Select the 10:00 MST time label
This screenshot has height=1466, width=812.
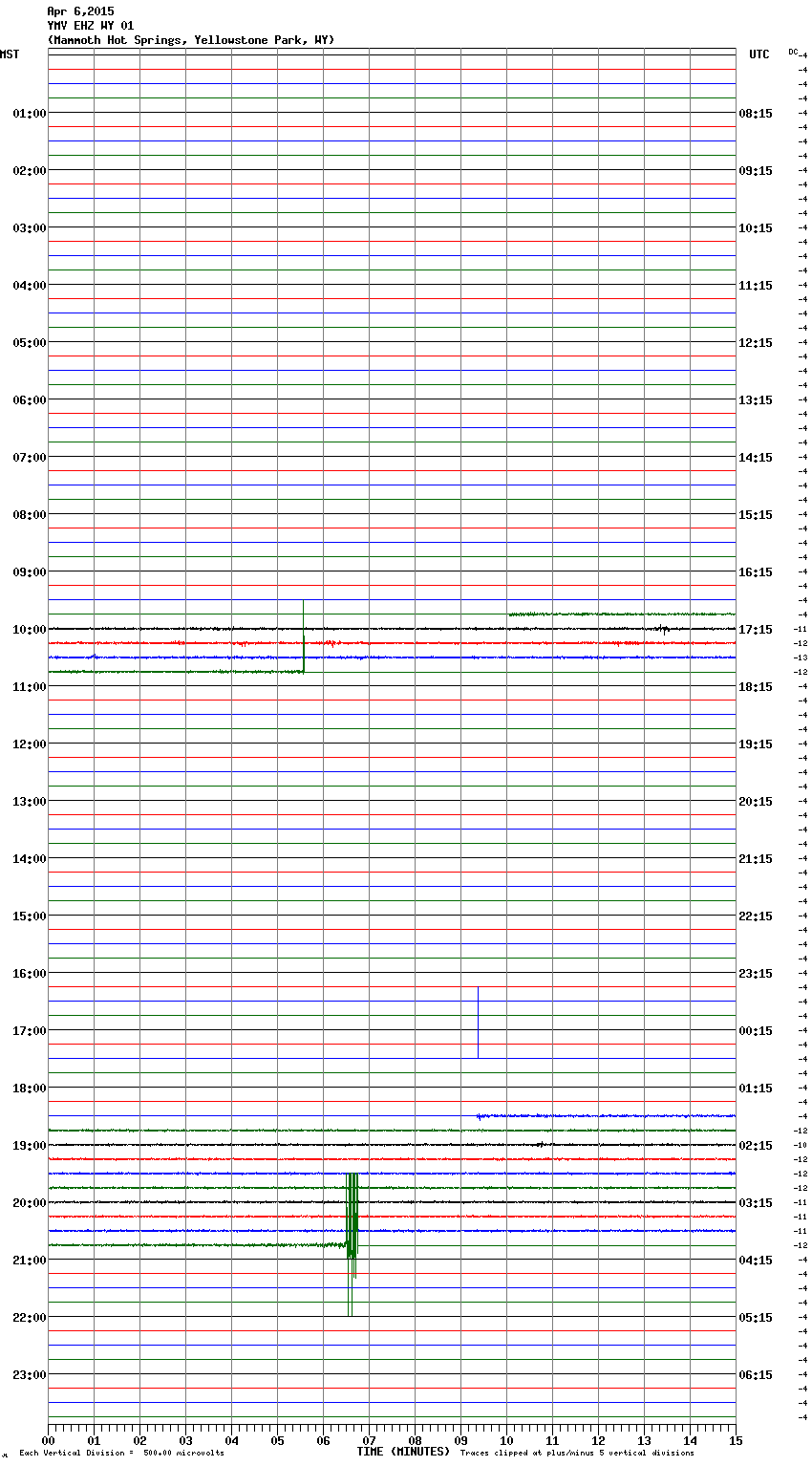point(29,629)
